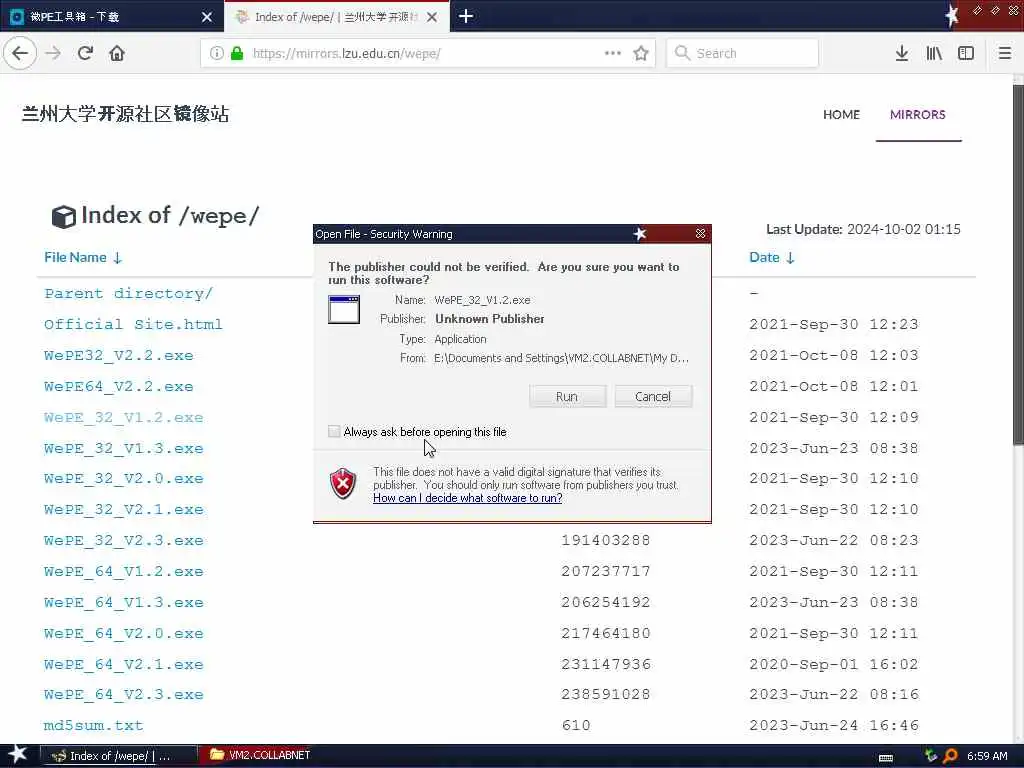The width and height of the screenshot is (1024, 768).
Task: Switch to Index of /wepe/ taskbar window
Action: (119, 756)
